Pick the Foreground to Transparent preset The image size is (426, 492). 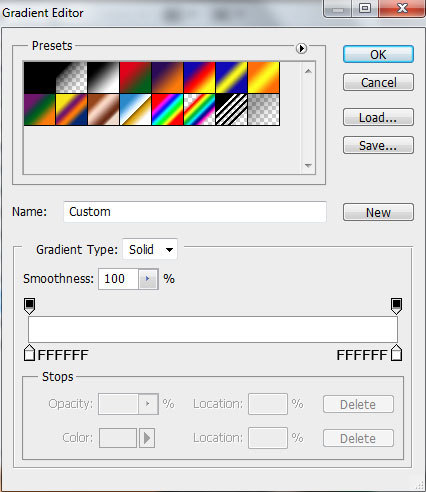click(71, 77)
